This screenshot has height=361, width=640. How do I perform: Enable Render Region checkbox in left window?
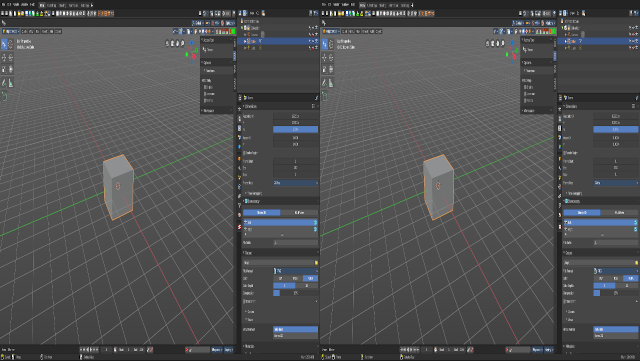coord(244,153)
